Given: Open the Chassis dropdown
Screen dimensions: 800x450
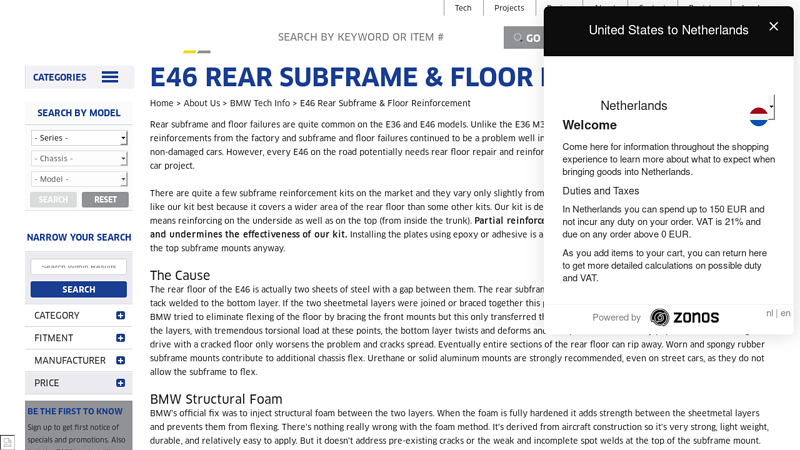Looking at the screenshot, I should (x=79, y=159).
